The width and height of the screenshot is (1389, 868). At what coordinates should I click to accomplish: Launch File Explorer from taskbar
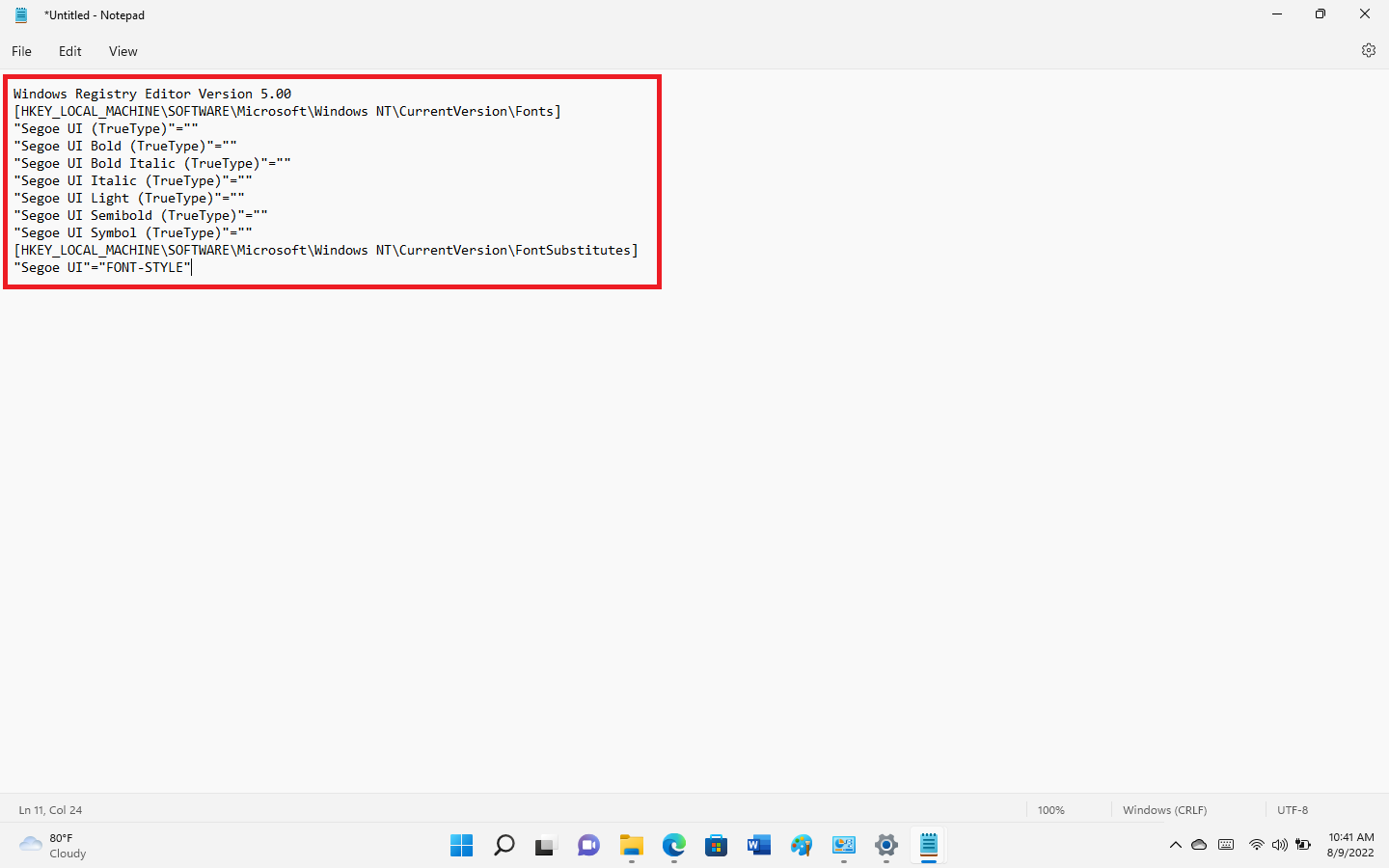click(632, 846)
